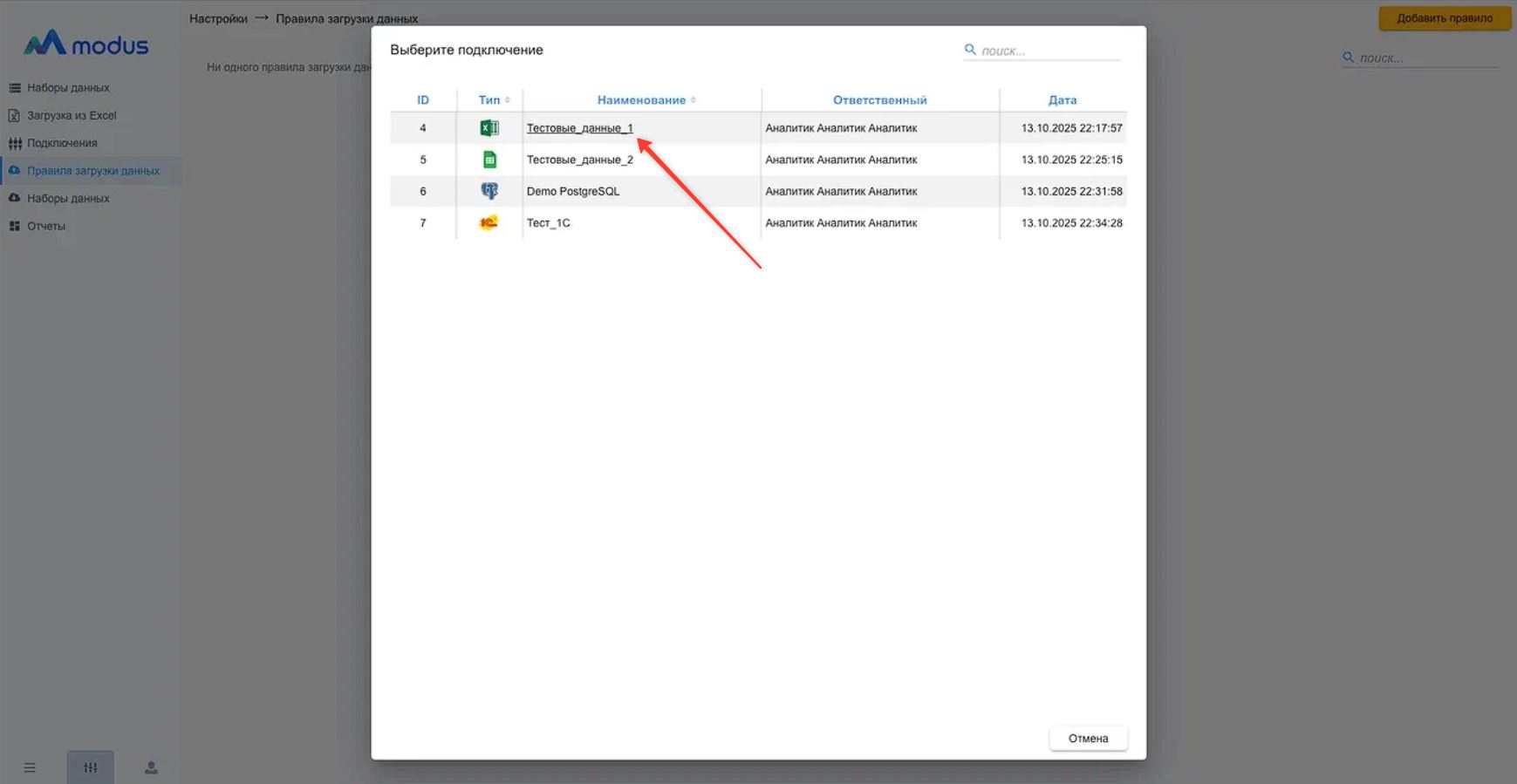
Task: Select the Тестовые_данные_1 connection link
Action: point(579,128)
